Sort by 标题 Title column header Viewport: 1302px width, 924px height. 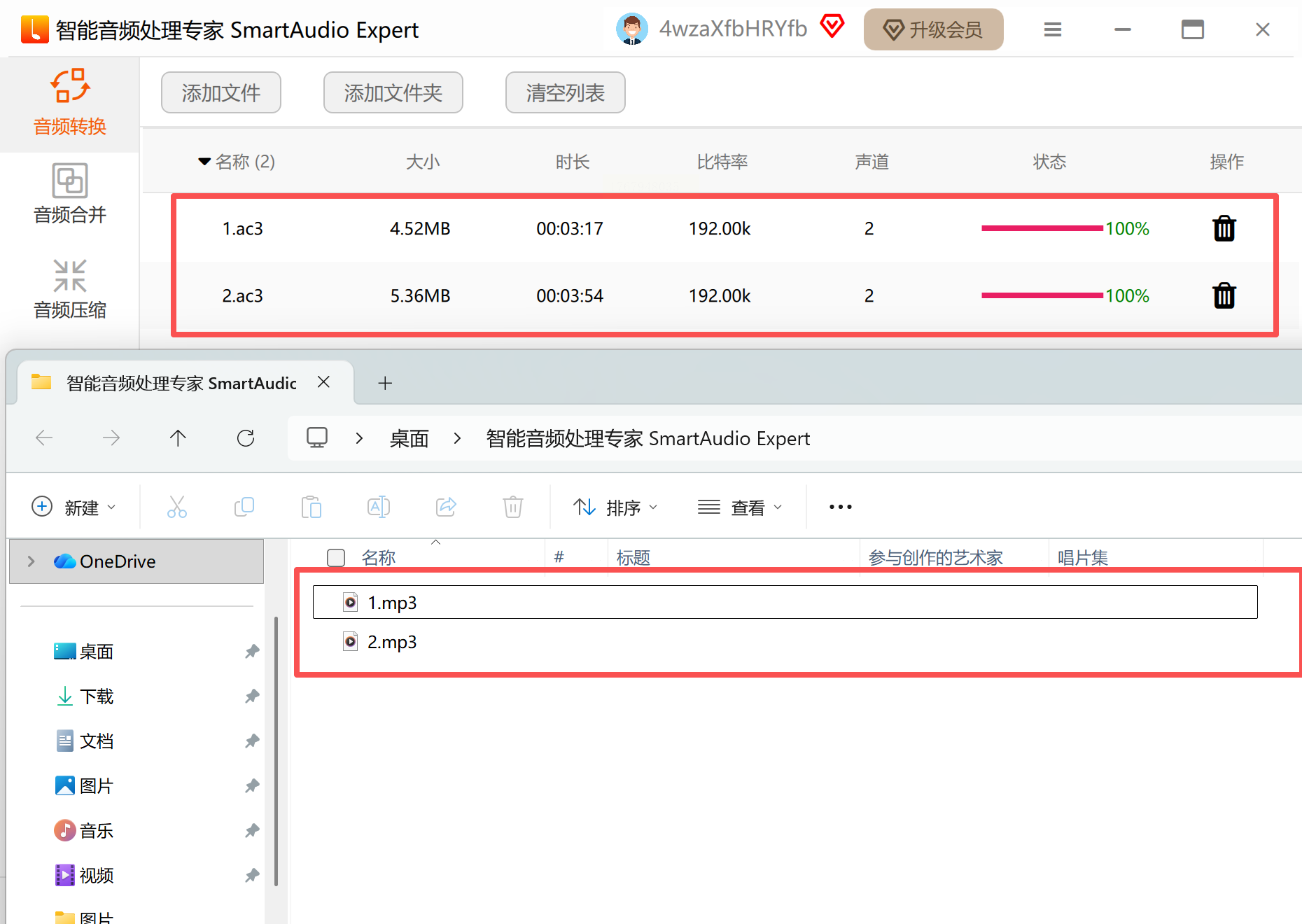pyautogui.click(x=633, y=558)
